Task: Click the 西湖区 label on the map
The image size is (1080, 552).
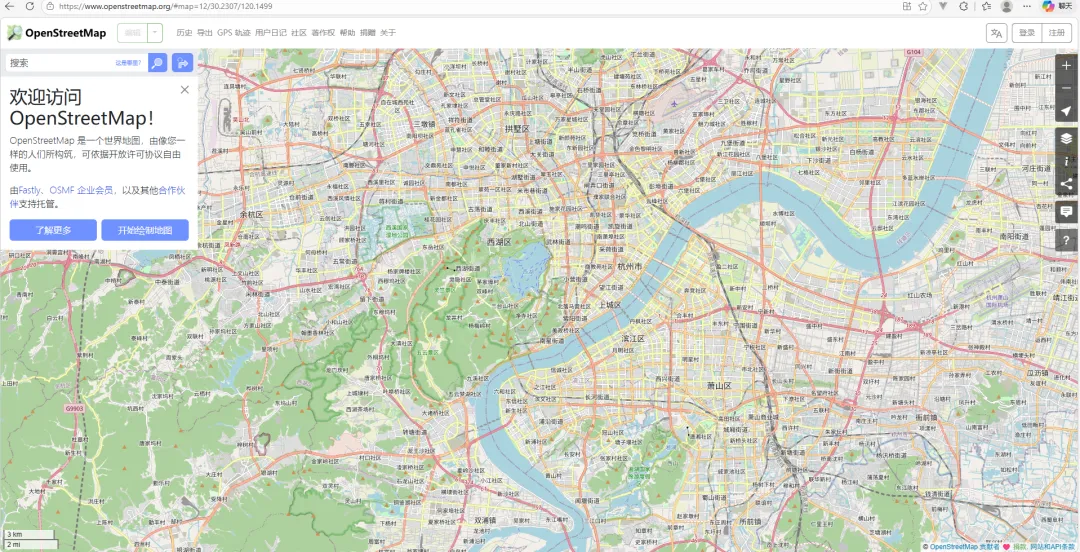Action: tap(499, 242)
